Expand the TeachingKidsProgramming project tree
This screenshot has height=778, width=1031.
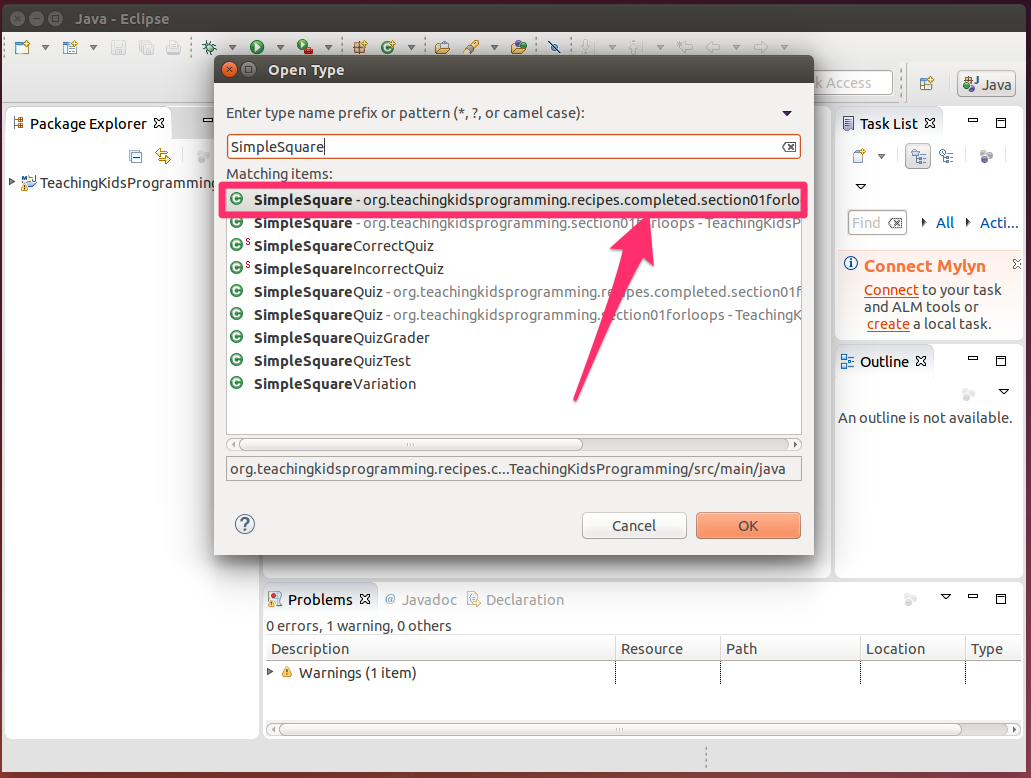[12, 182]
